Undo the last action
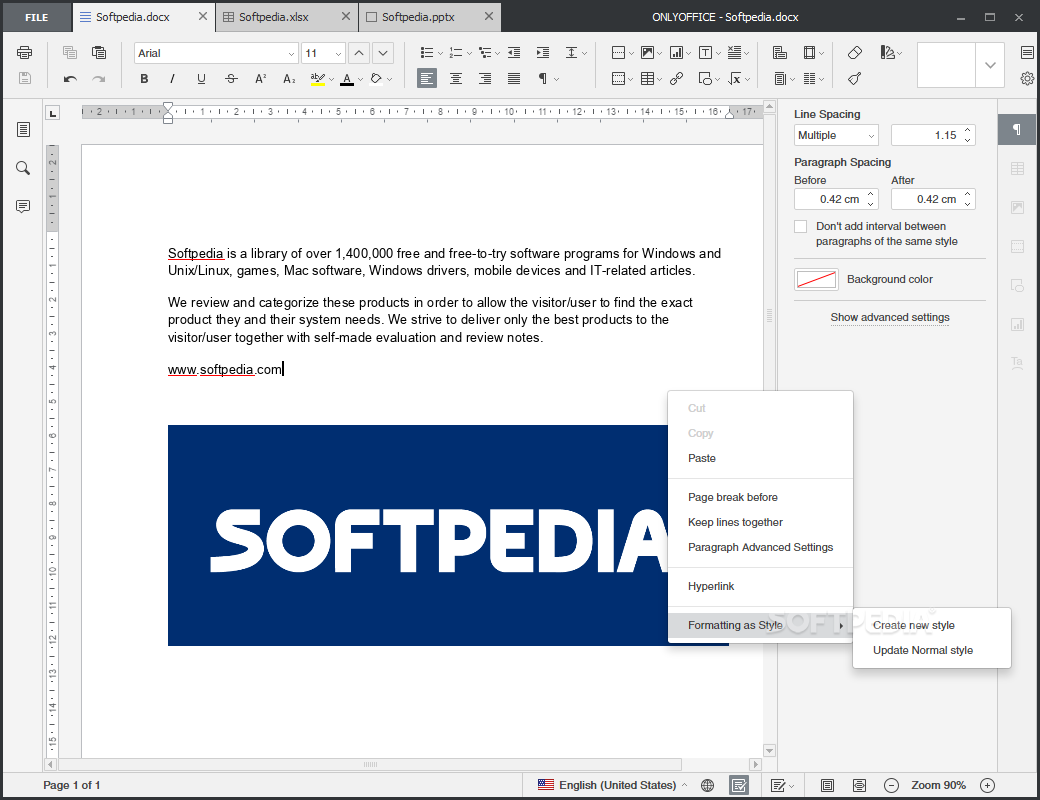The image size is (1040, 800). pyautogui.click(x=70, y=79)
